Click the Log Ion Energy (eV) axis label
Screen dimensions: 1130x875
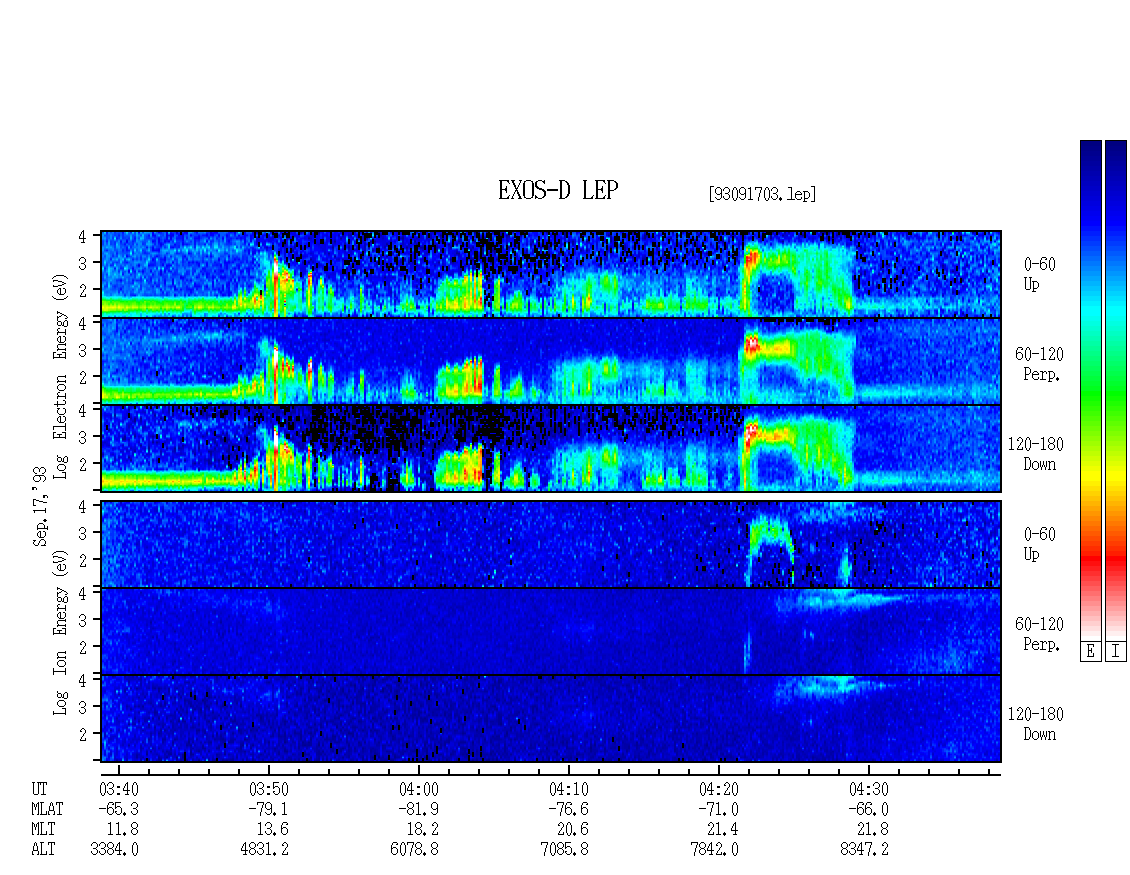pos(61,632)
